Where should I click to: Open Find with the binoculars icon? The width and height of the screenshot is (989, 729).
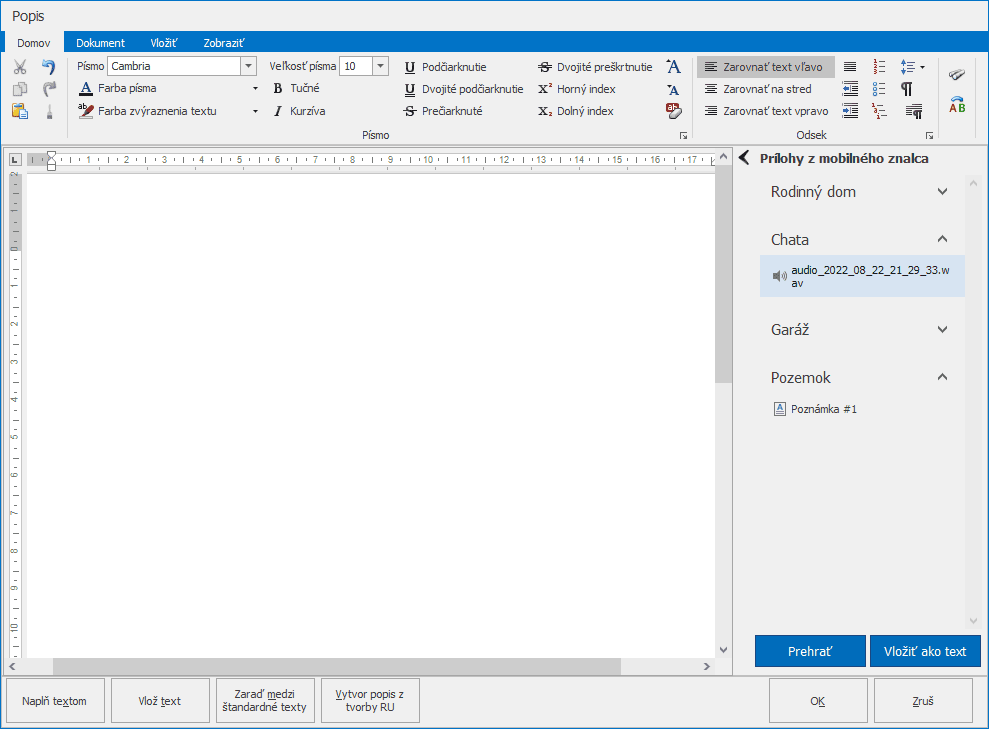tap(957, 75)
